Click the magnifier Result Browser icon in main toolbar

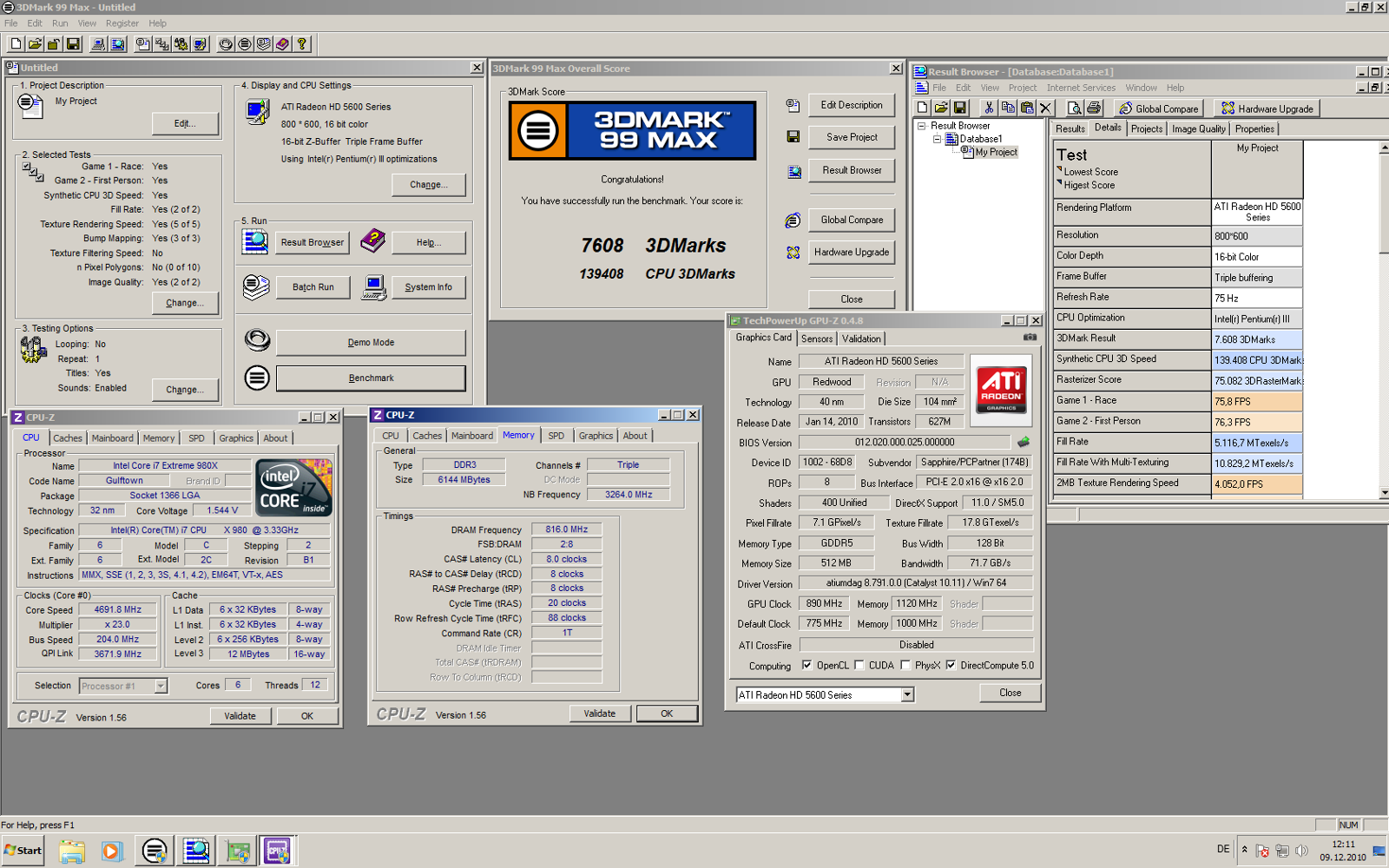[x=118, y=44]
